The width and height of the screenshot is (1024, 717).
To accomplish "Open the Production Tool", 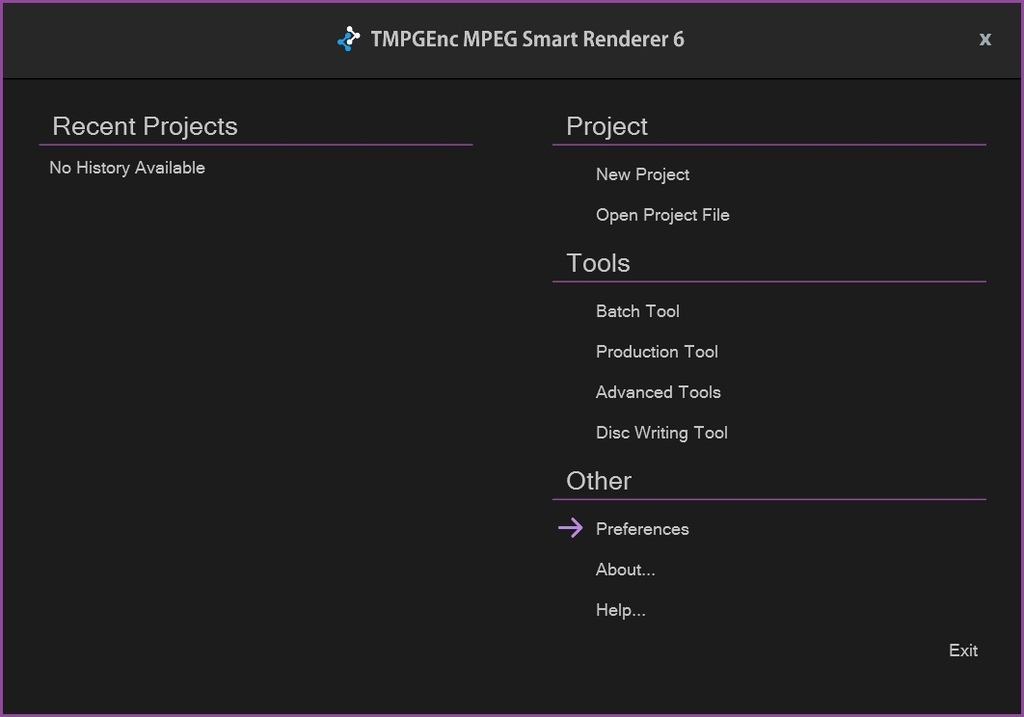I will click(656, 352).
